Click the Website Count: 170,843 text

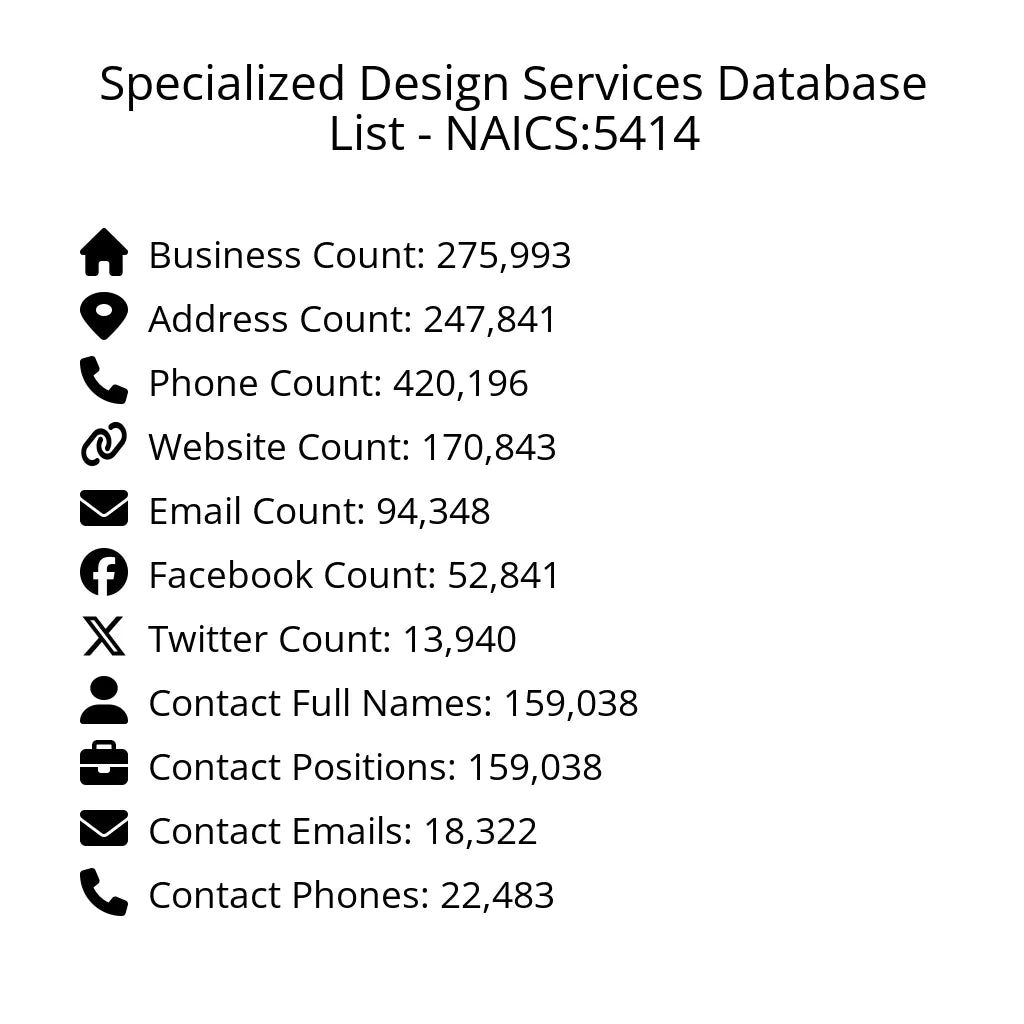point(352,448)
